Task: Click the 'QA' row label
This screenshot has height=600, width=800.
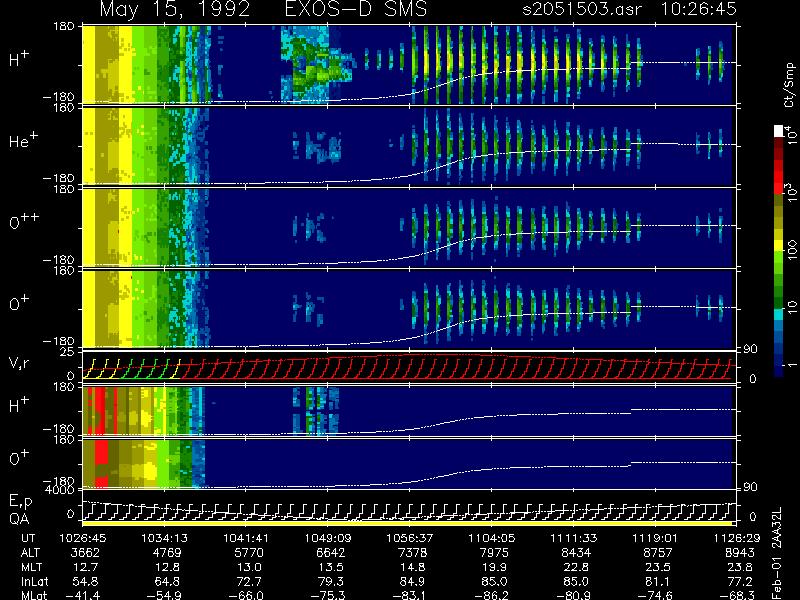Action: pyautogui.click(x=19, y=518)
